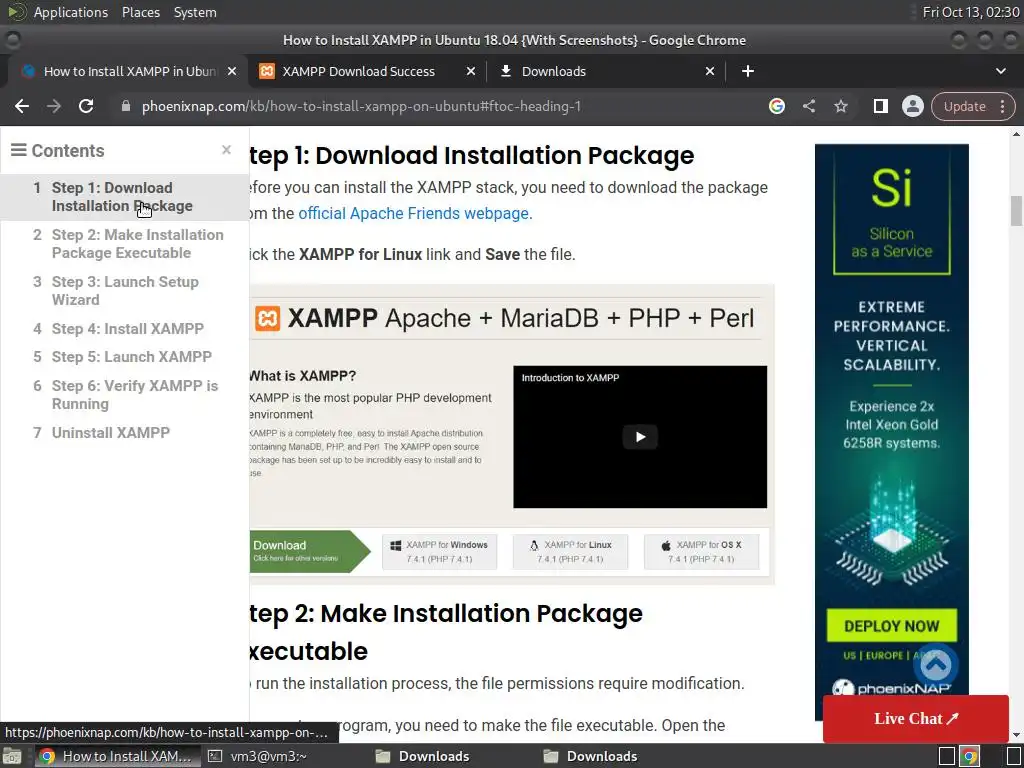Click the show desktop icon in the taskbar
Image resolution: width=1024 pixels, height=768 pixels.
click(x=12, y=756)
